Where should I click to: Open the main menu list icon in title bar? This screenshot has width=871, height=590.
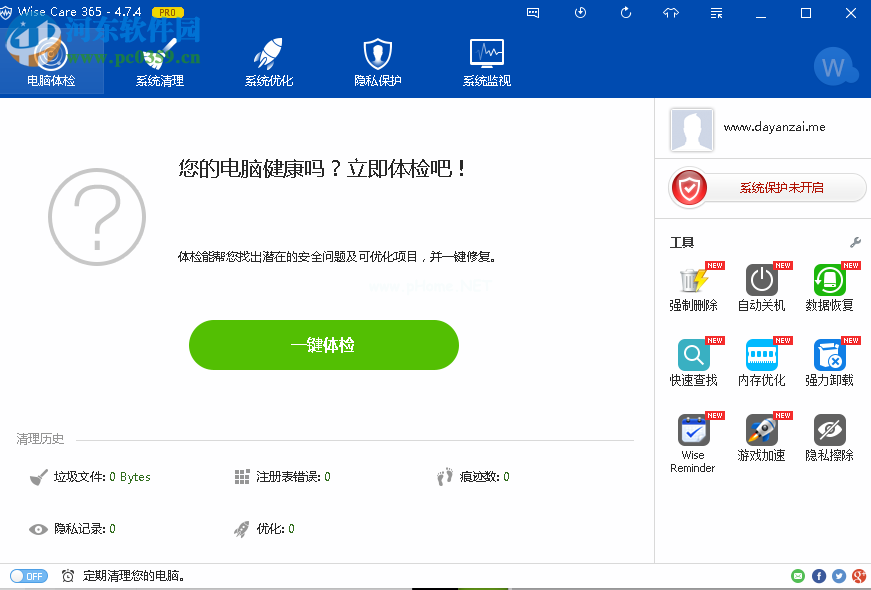tap(716, 13)
